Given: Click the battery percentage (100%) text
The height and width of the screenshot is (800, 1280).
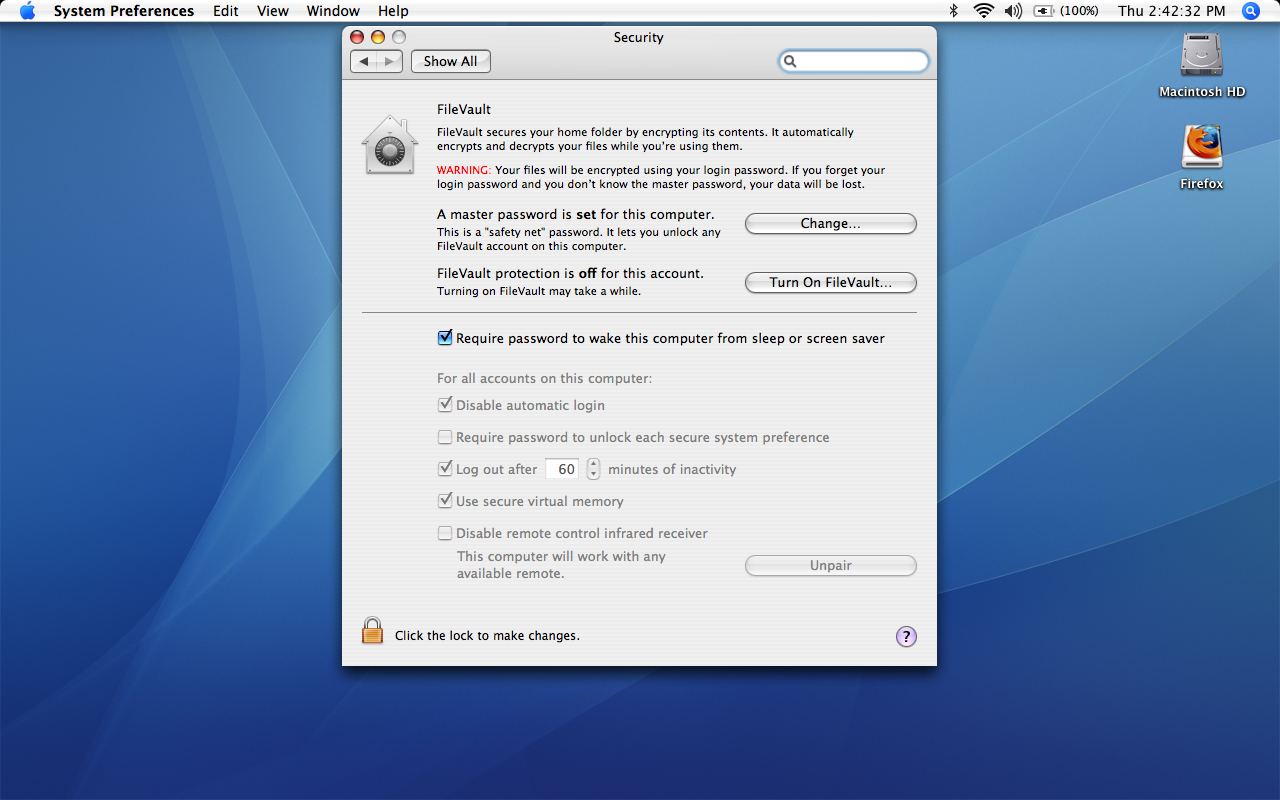Looking at the screenshot, I should pyautogui.click(x=1079, y=11).
